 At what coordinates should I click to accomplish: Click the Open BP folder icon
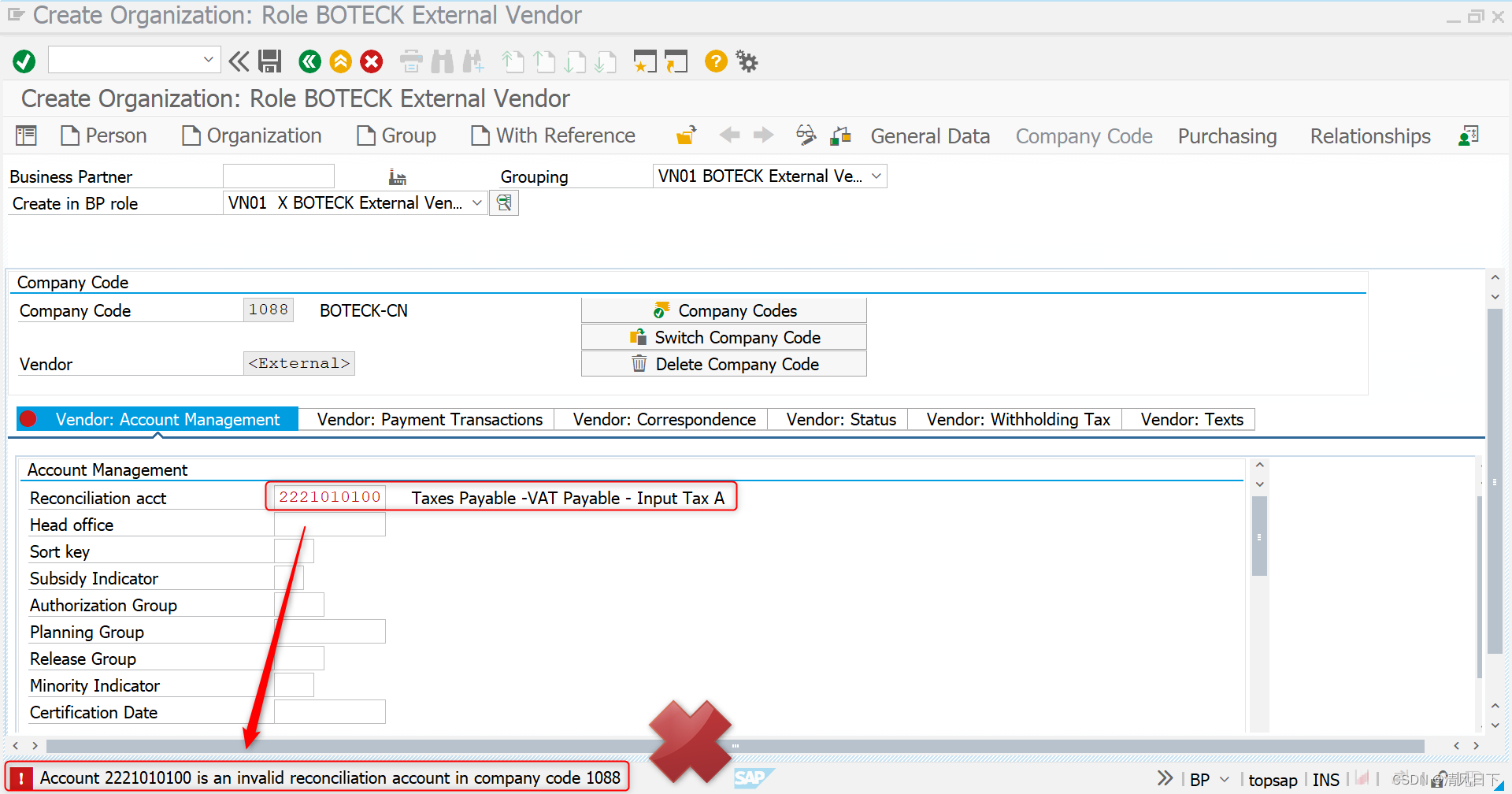[687, 135]
